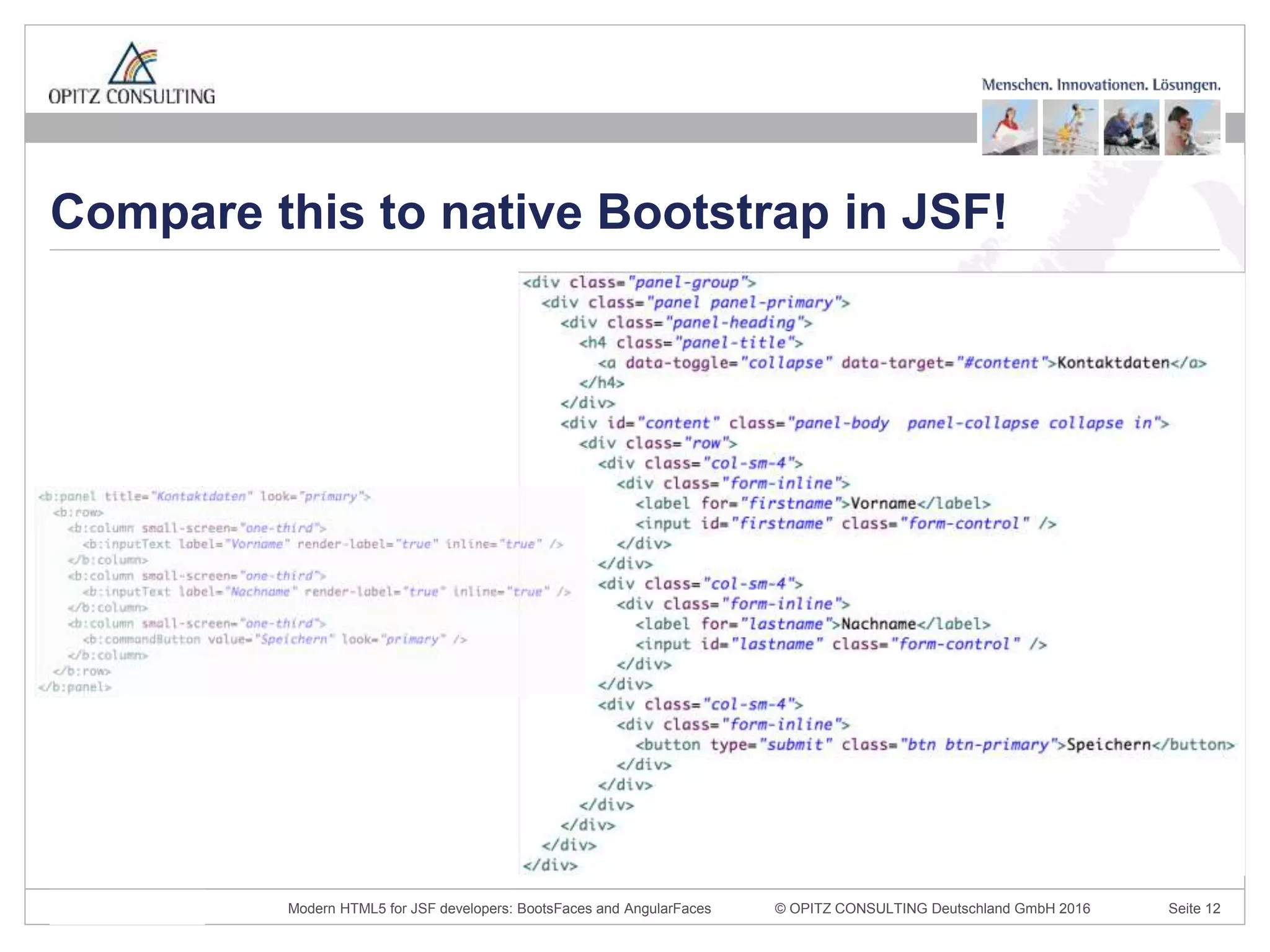Open the photo of two people sitting on deck
This screenshot has width=1270, height=952.
click(x=1131, y=127)
